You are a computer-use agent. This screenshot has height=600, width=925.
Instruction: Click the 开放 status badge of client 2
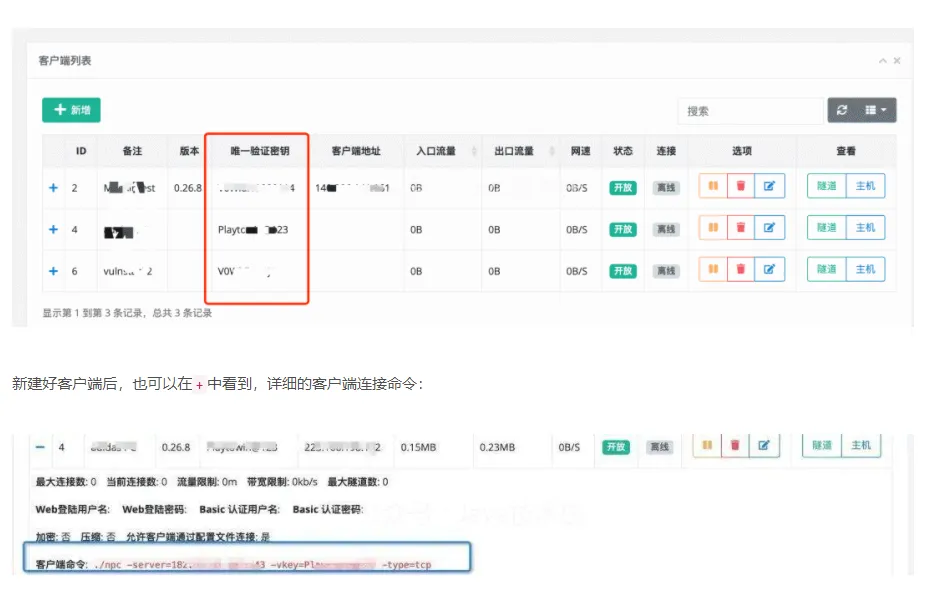[x=623, y=188]
